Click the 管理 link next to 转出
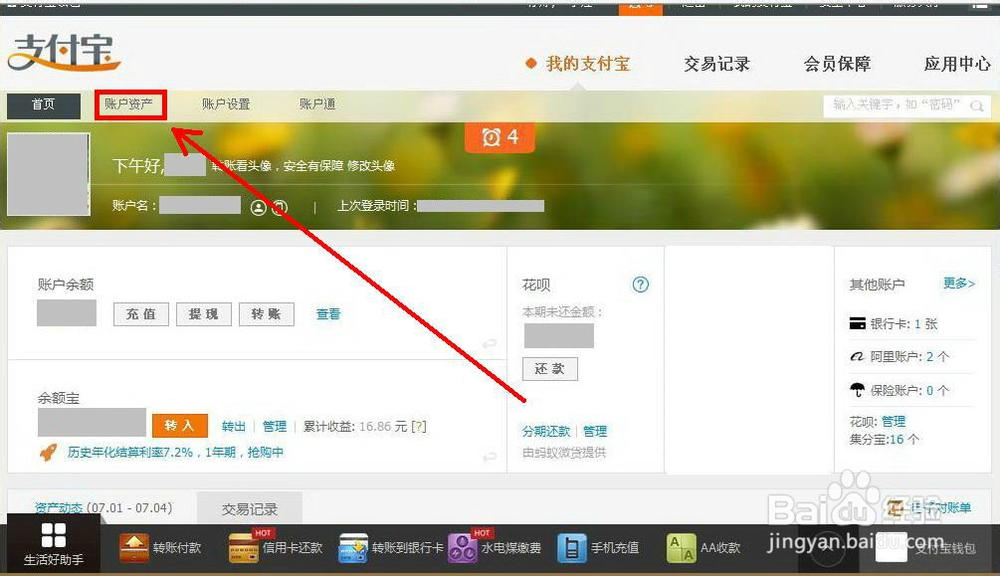 (274, 426)
